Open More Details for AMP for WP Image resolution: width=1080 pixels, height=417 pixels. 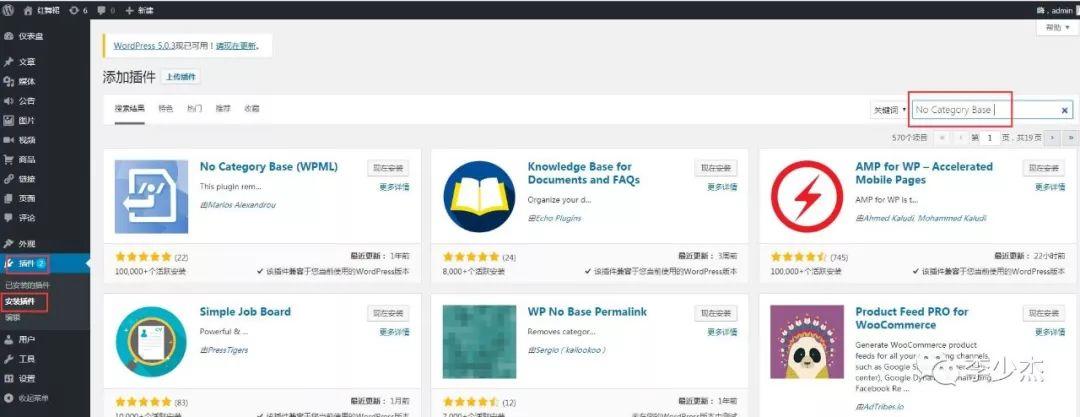(x=1050, y=187)
